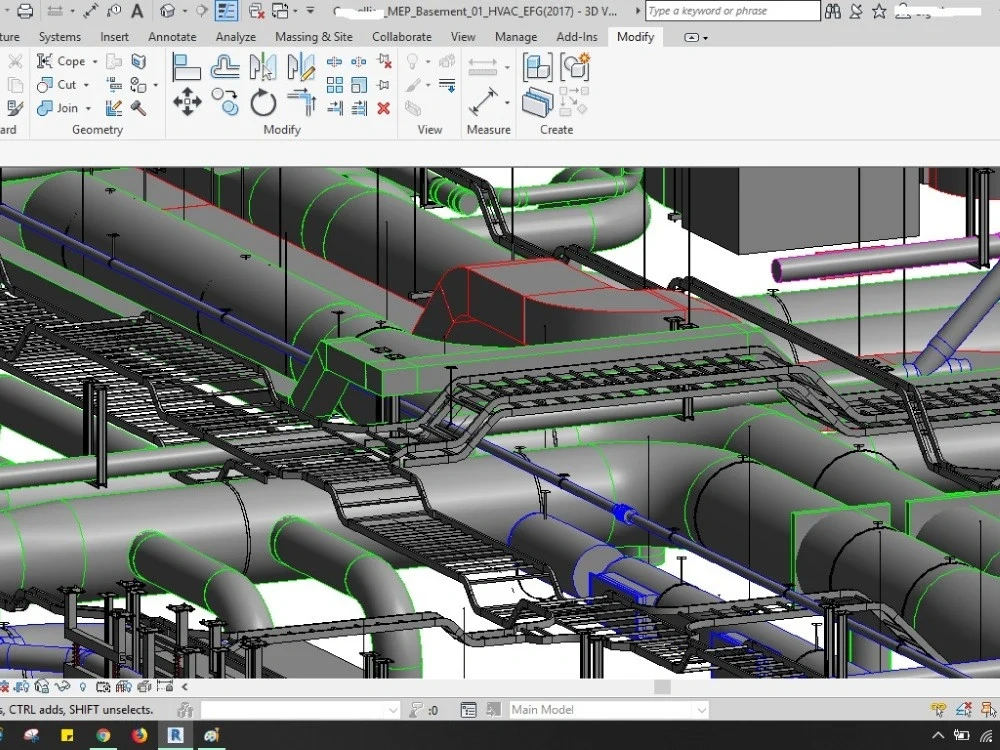Click in the keyword search field
Image resolution: width=1000 pixels, height=750 pixels.
(x=732, y=11)
